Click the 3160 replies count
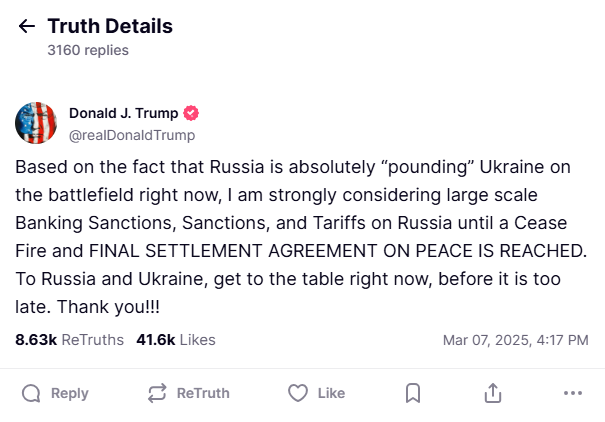 (x=88, y=50)
